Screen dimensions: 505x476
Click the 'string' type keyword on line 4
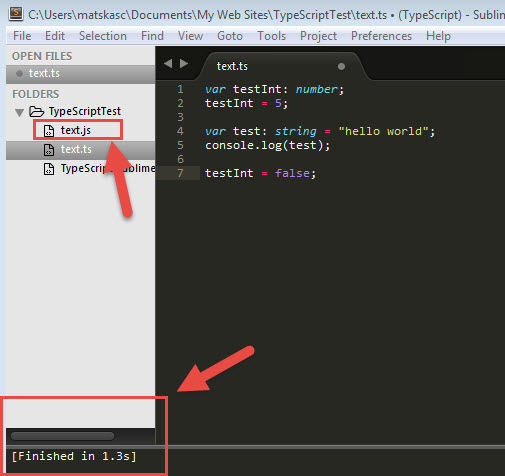pyautogui.click(x=296, y=131)
